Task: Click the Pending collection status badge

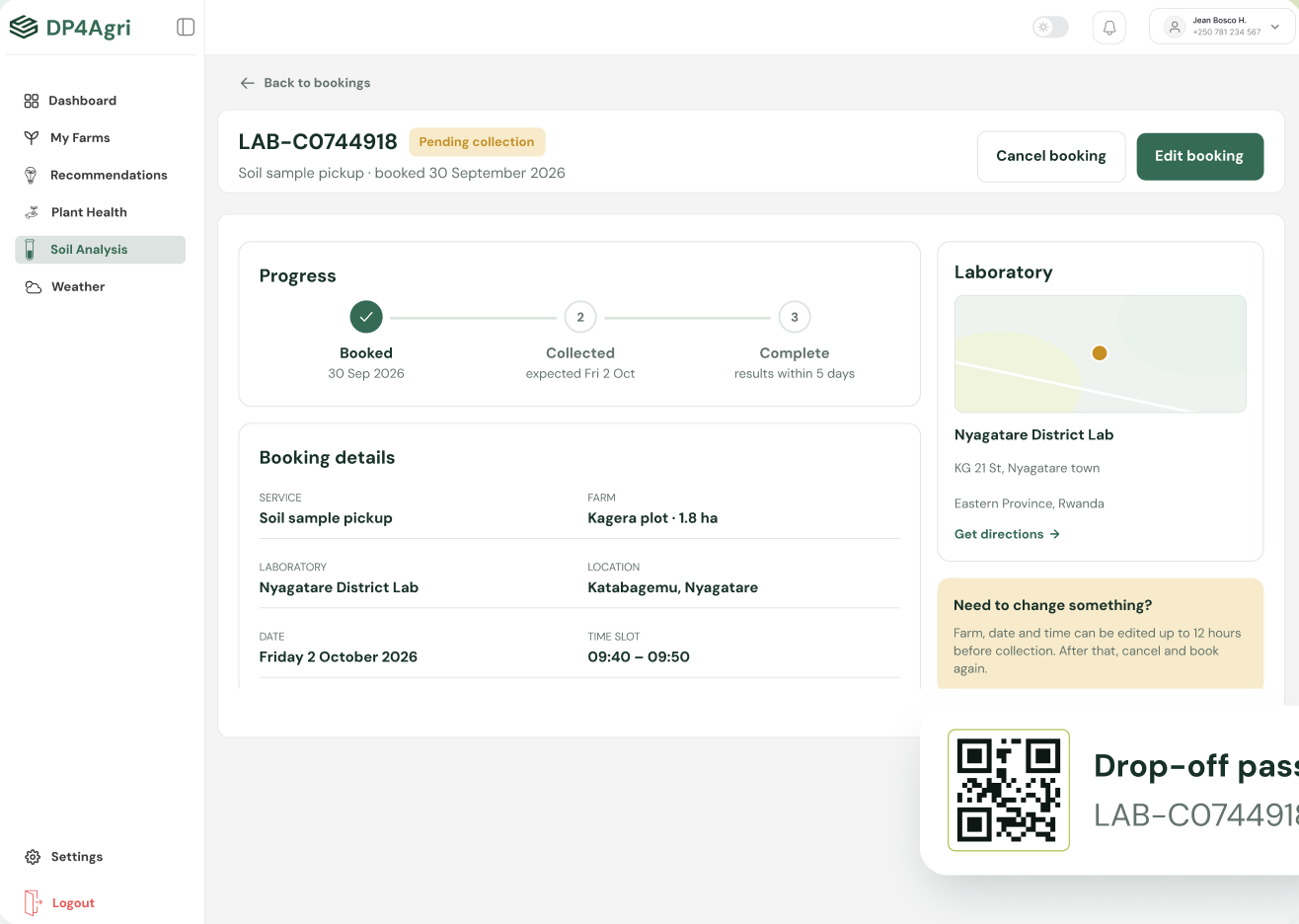Action: (x=477, y=142)
